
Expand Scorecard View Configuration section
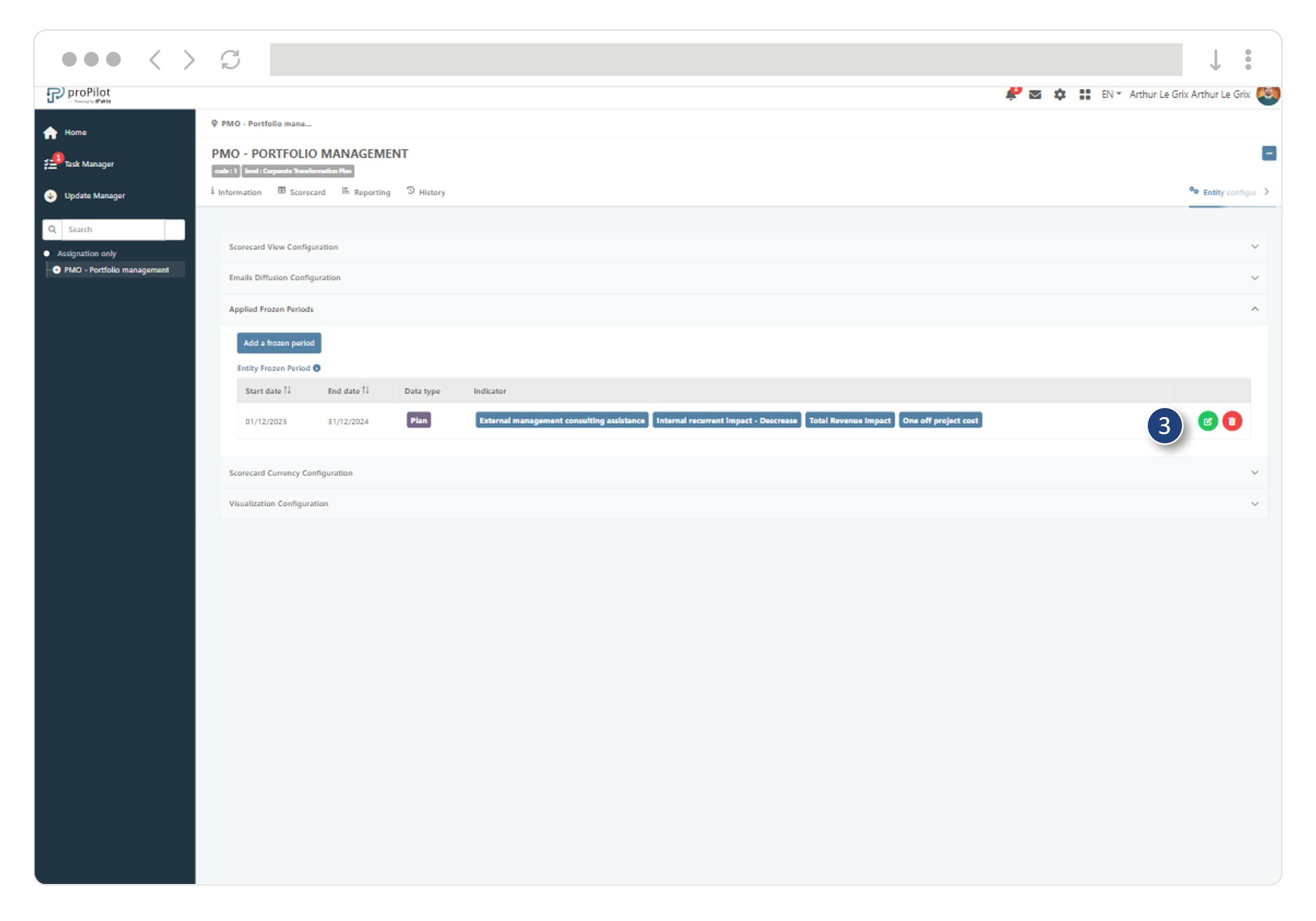tap(743, 247)
